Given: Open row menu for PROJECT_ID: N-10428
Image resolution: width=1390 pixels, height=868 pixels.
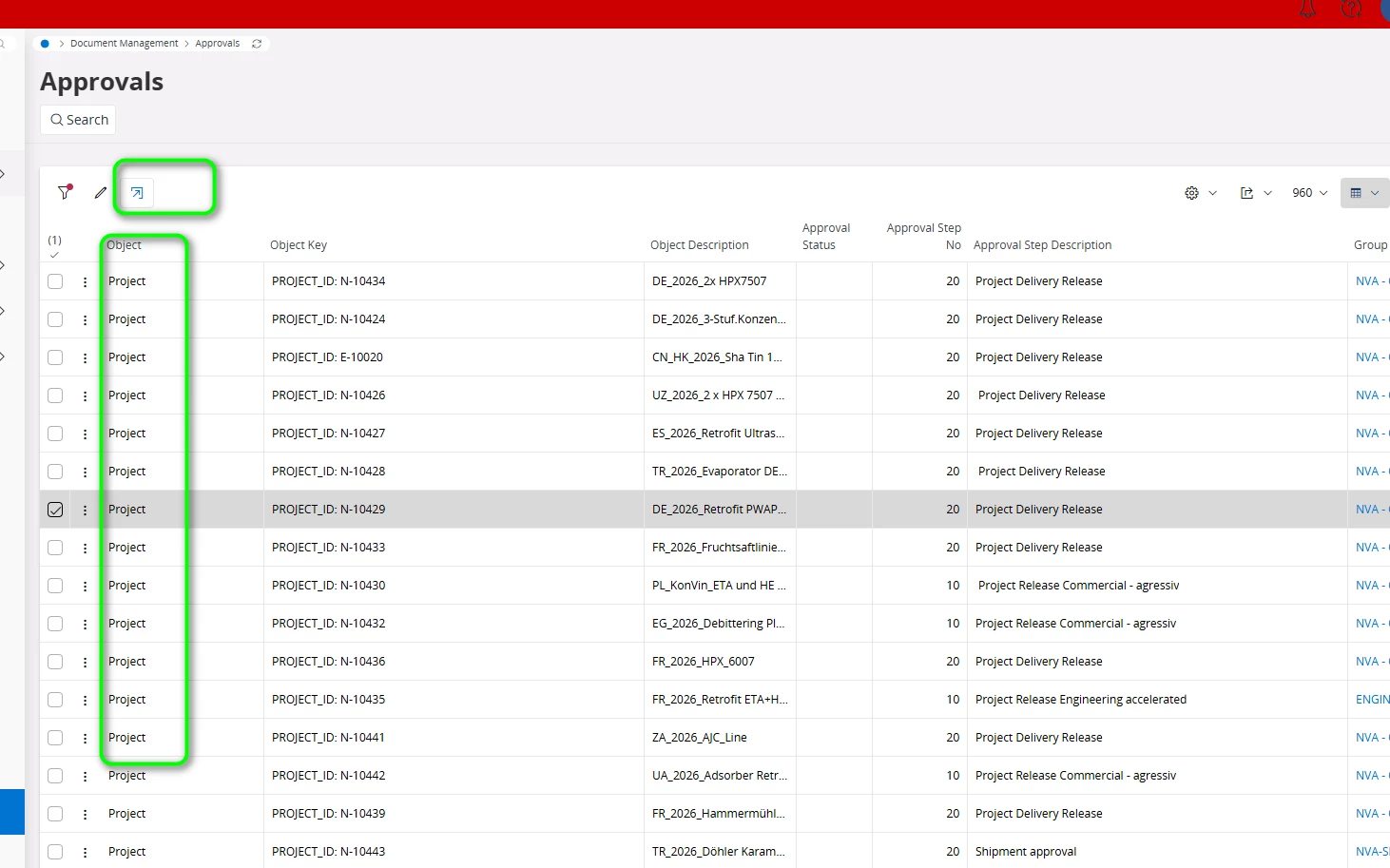Looking at the screenshot, I should tap(86, 472).
